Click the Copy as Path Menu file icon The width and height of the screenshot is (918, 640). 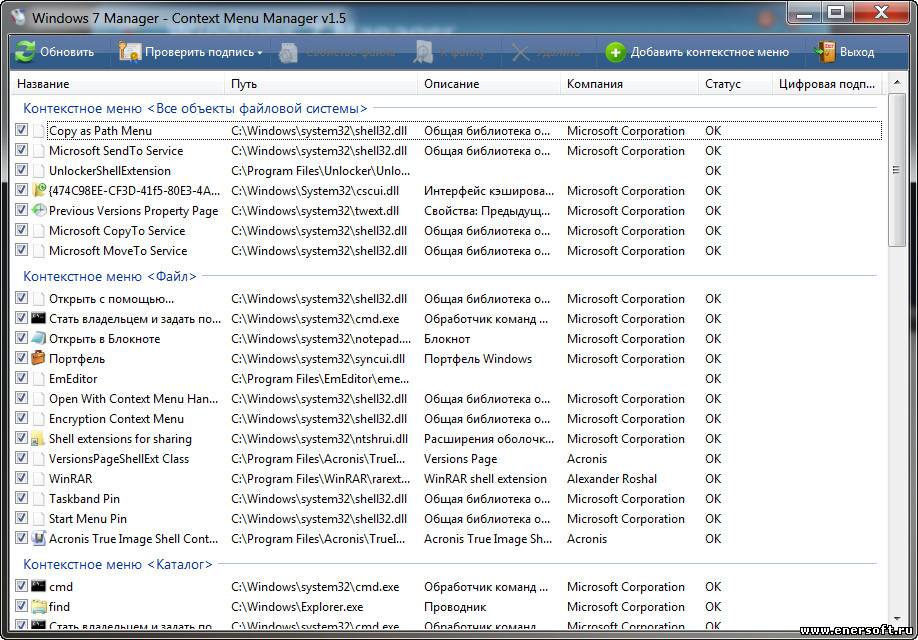point(39,131)
